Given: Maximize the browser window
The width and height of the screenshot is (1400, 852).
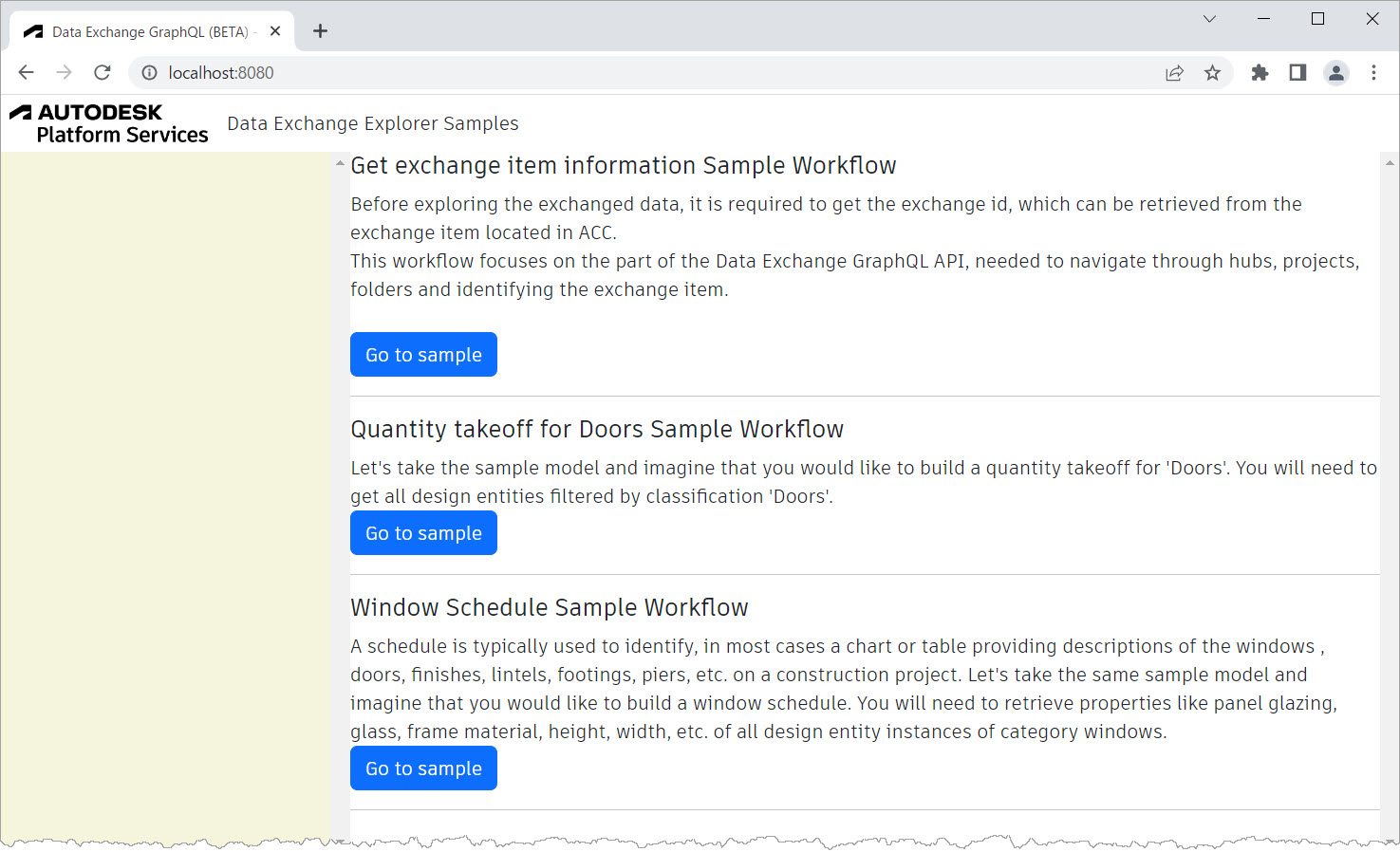Looking at the screenshot, I should (x=1317, y=19).
